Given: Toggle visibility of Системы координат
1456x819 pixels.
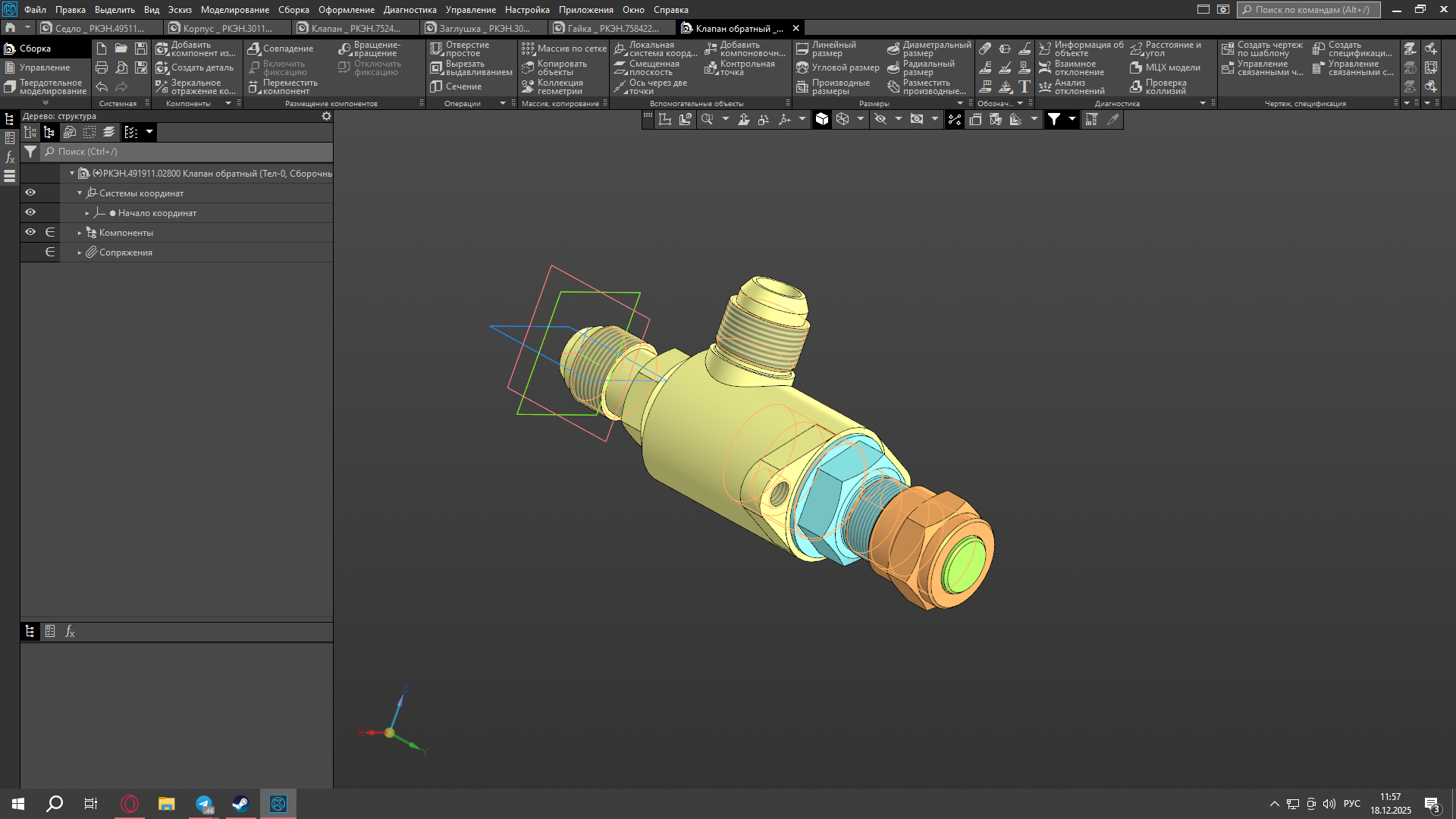Looking at the screenshot, I should click(x=30, y=193).
